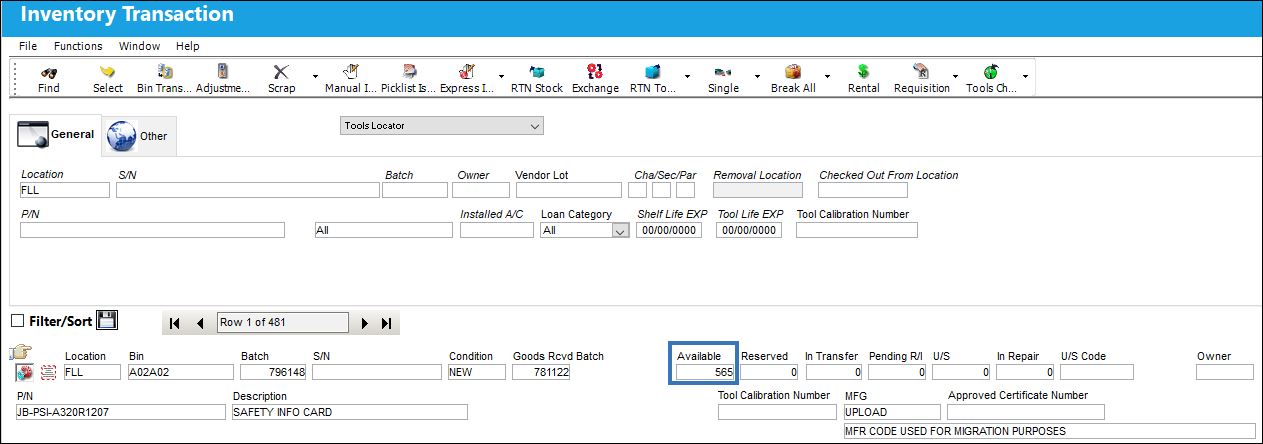Click the P/N search input field

(152, 230)
